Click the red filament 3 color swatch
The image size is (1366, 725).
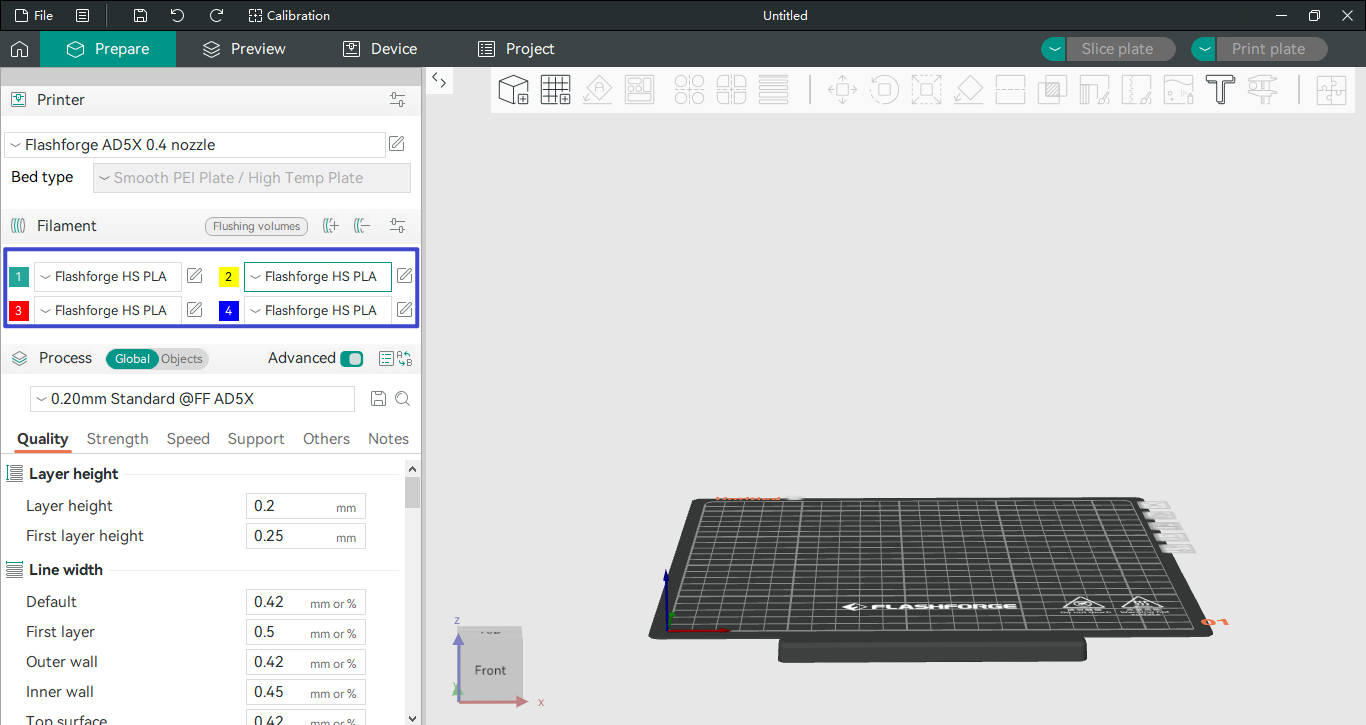coord(19,311)
